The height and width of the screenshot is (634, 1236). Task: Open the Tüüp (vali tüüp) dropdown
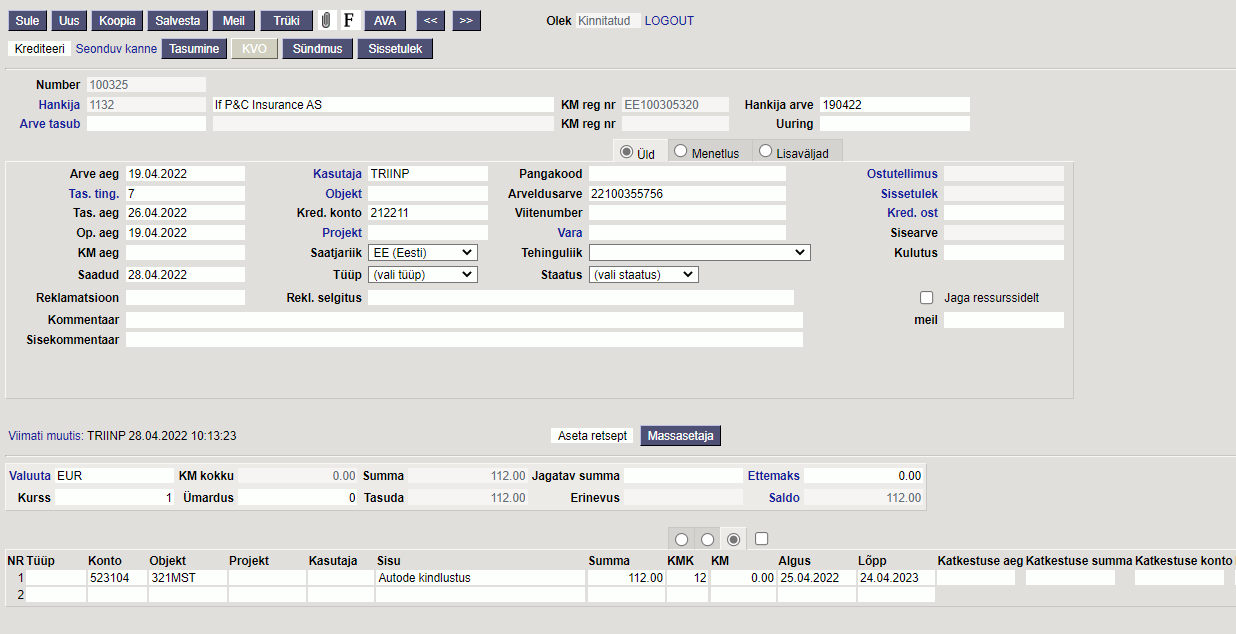click(422, 274)
